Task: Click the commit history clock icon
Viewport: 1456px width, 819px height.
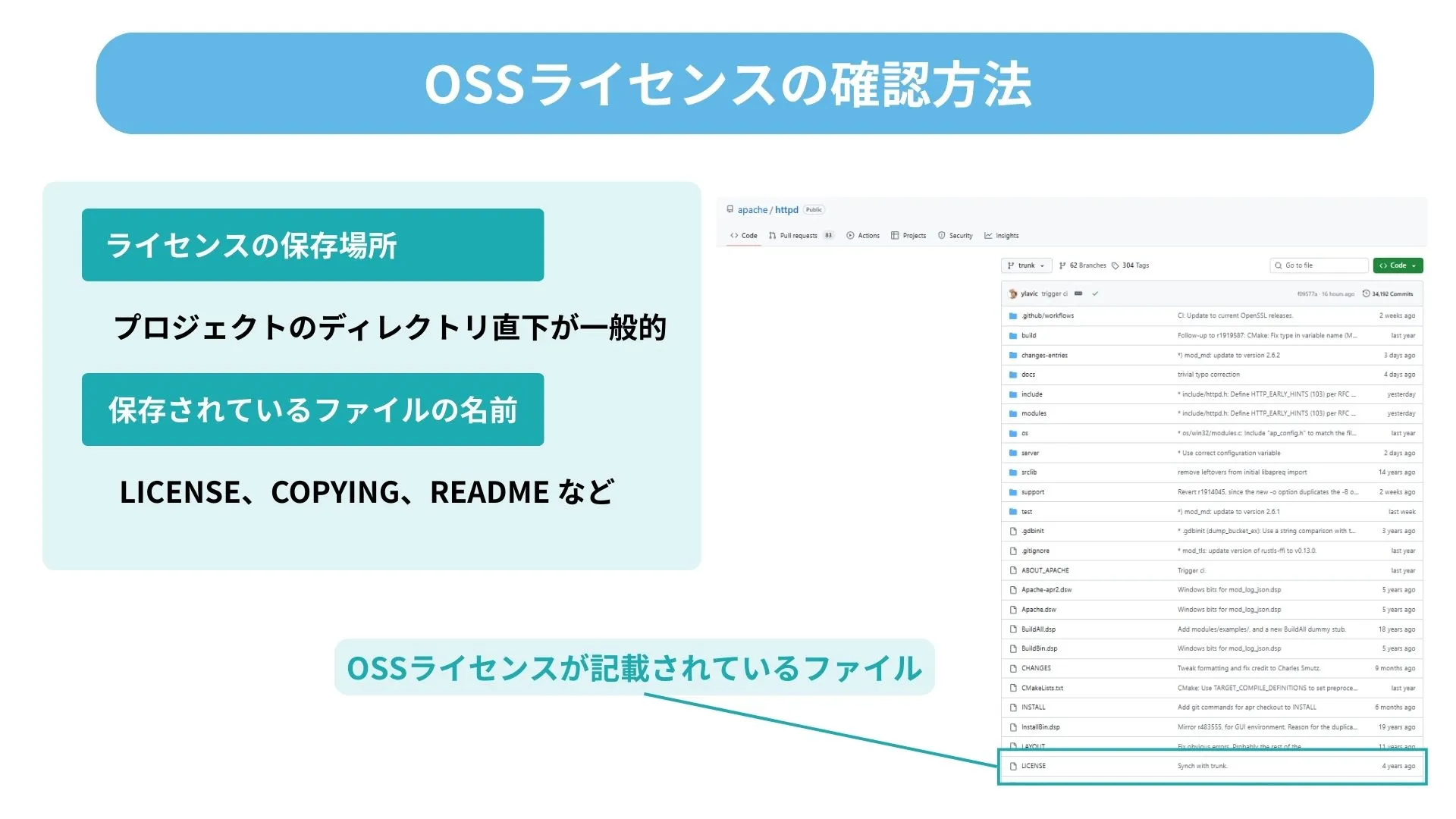Action: (x=1366, y=294)
